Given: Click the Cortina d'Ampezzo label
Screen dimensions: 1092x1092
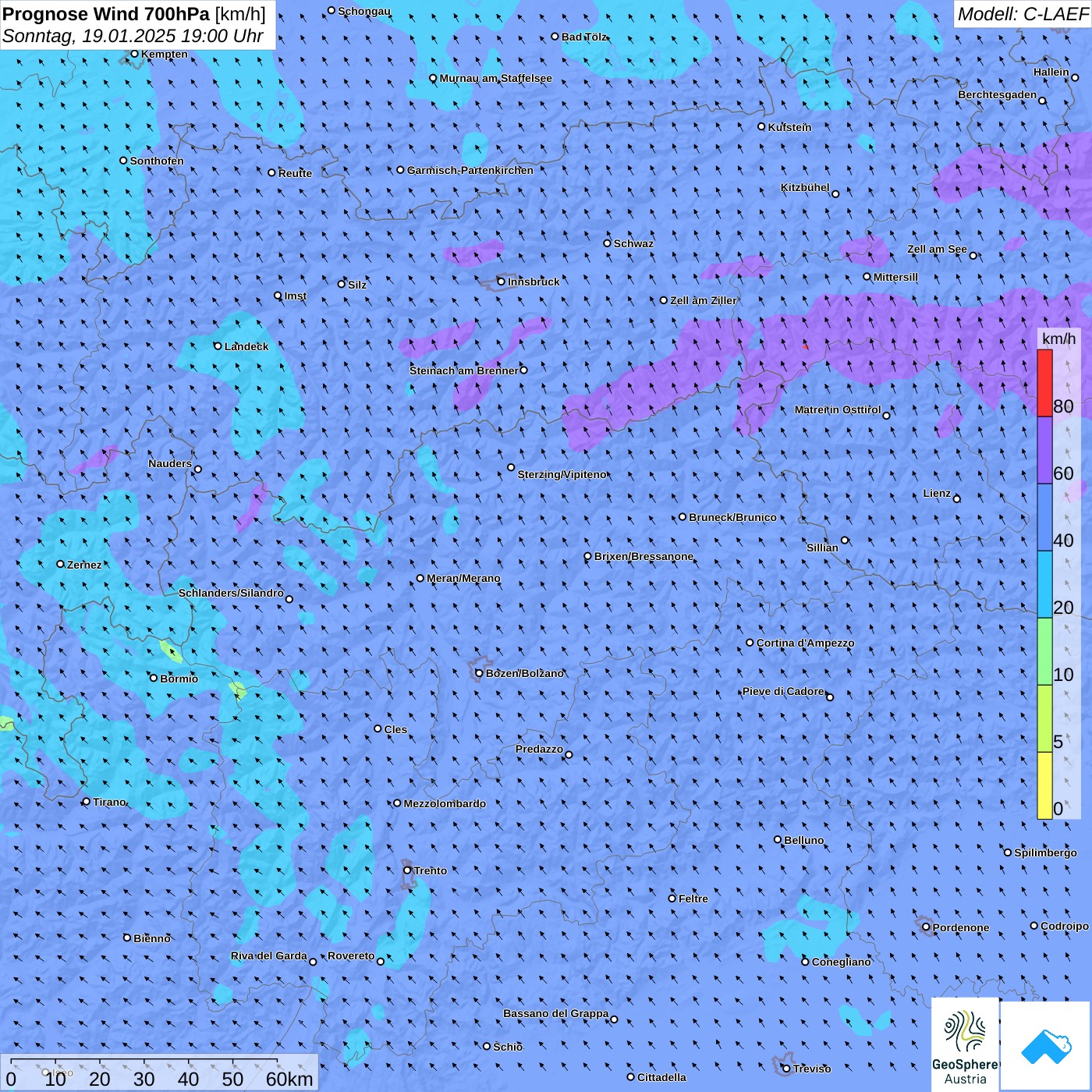Looking at the screenshot, I should click(805, 643).
